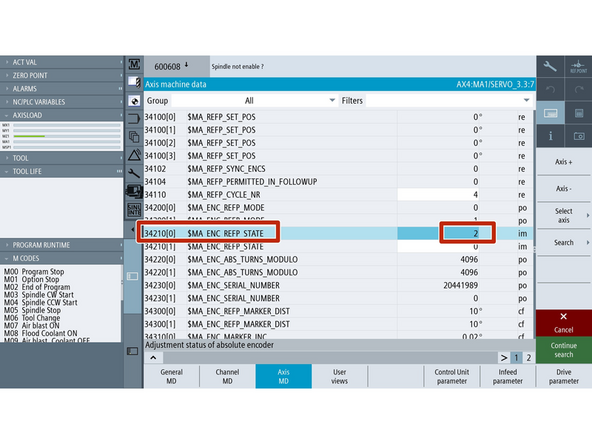Click the M03 Spindle CW Start entry
Viewport: 592px width, 444px height.
(x=39, y=295)
